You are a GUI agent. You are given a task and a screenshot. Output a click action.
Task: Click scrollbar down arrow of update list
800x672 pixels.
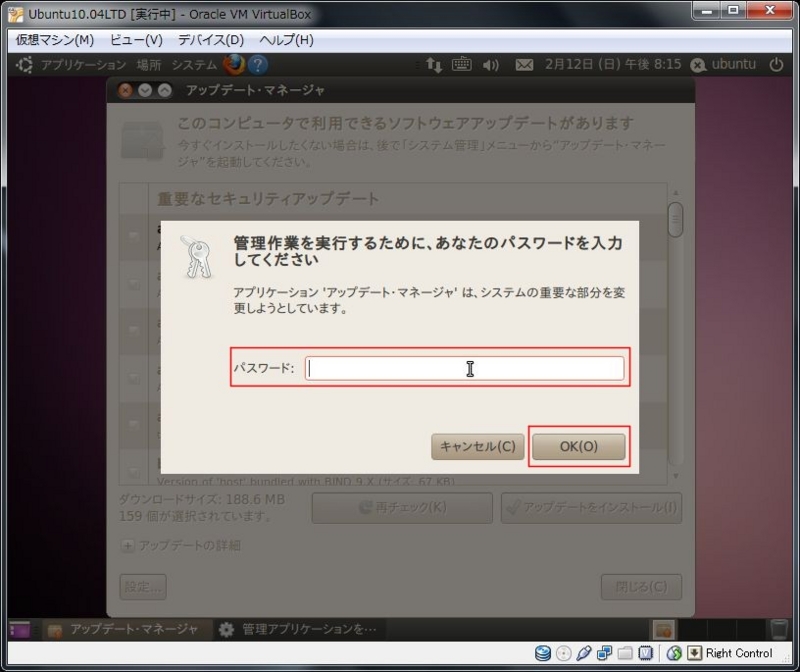(676, 476)
